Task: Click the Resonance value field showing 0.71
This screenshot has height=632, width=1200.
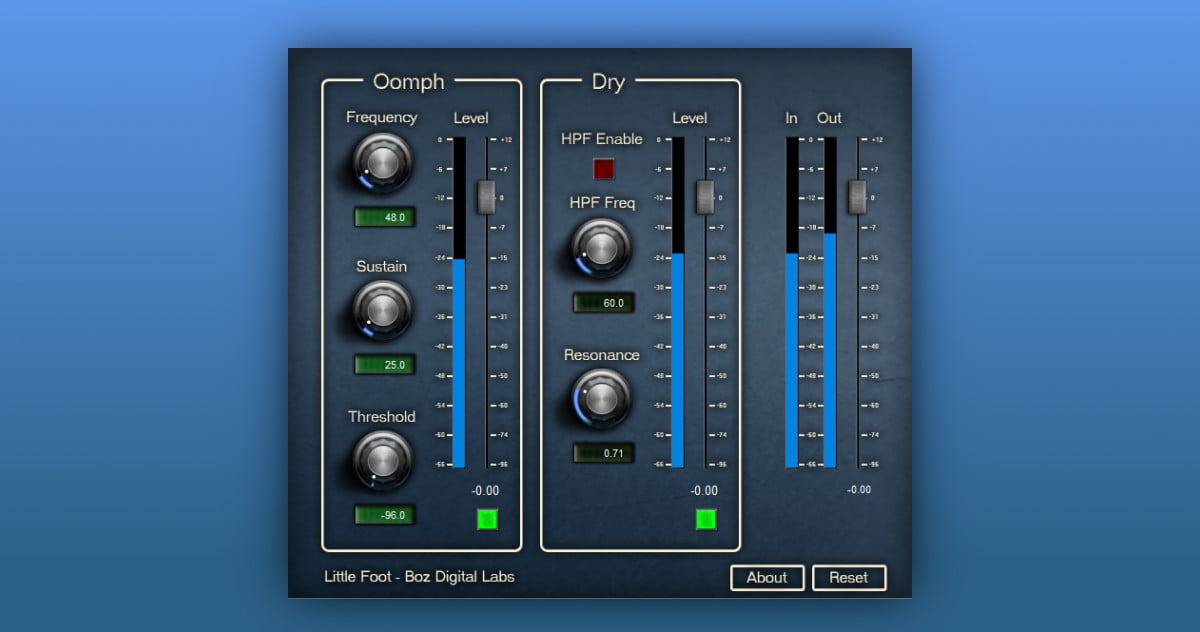Action: [604, 453]
